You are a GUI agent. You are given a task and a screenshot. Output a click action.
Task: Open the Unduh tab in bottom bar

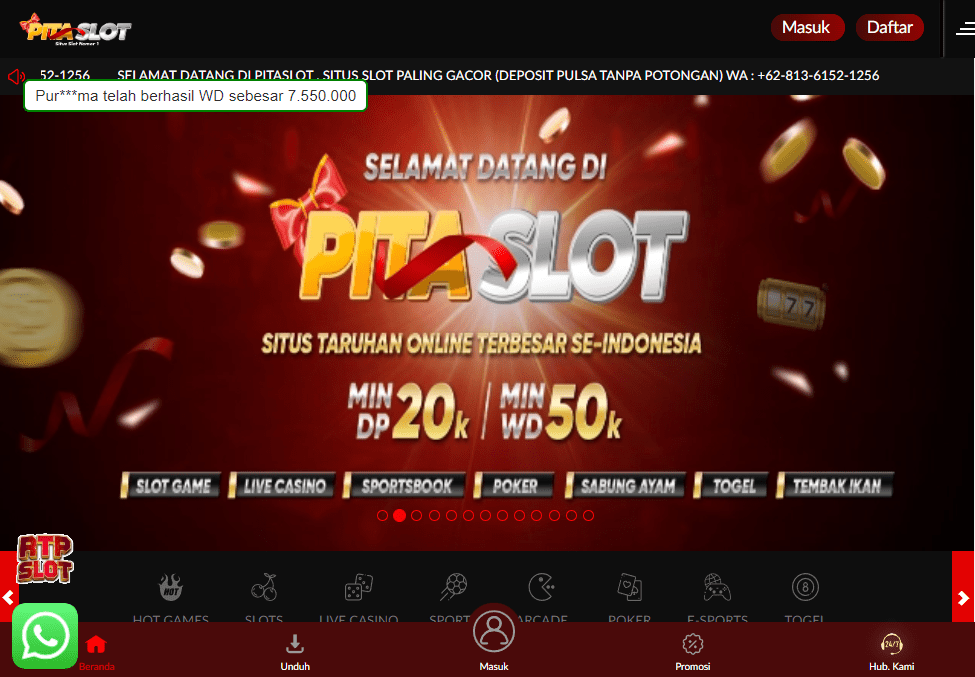point(295,652)
